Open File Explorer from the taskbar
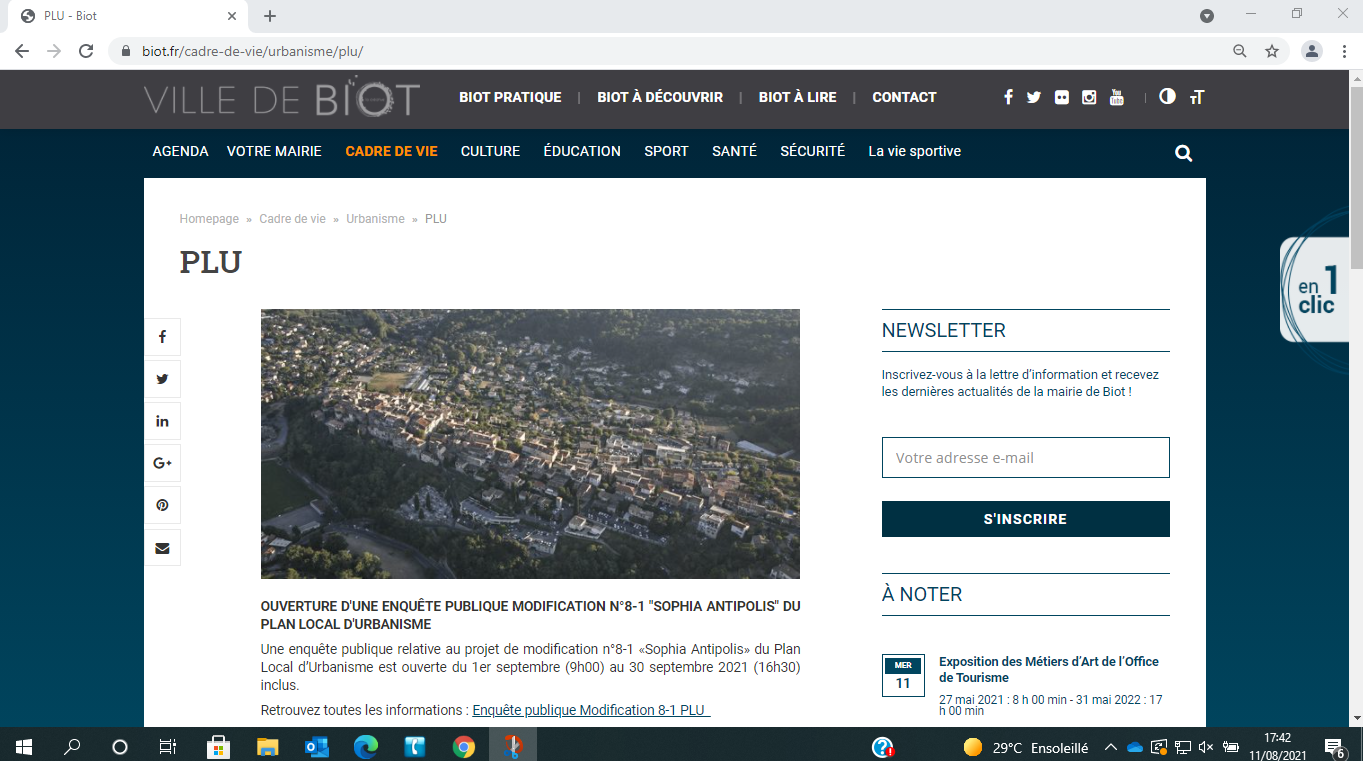Viewport: 1363px width, 761px height. (267, 746)
